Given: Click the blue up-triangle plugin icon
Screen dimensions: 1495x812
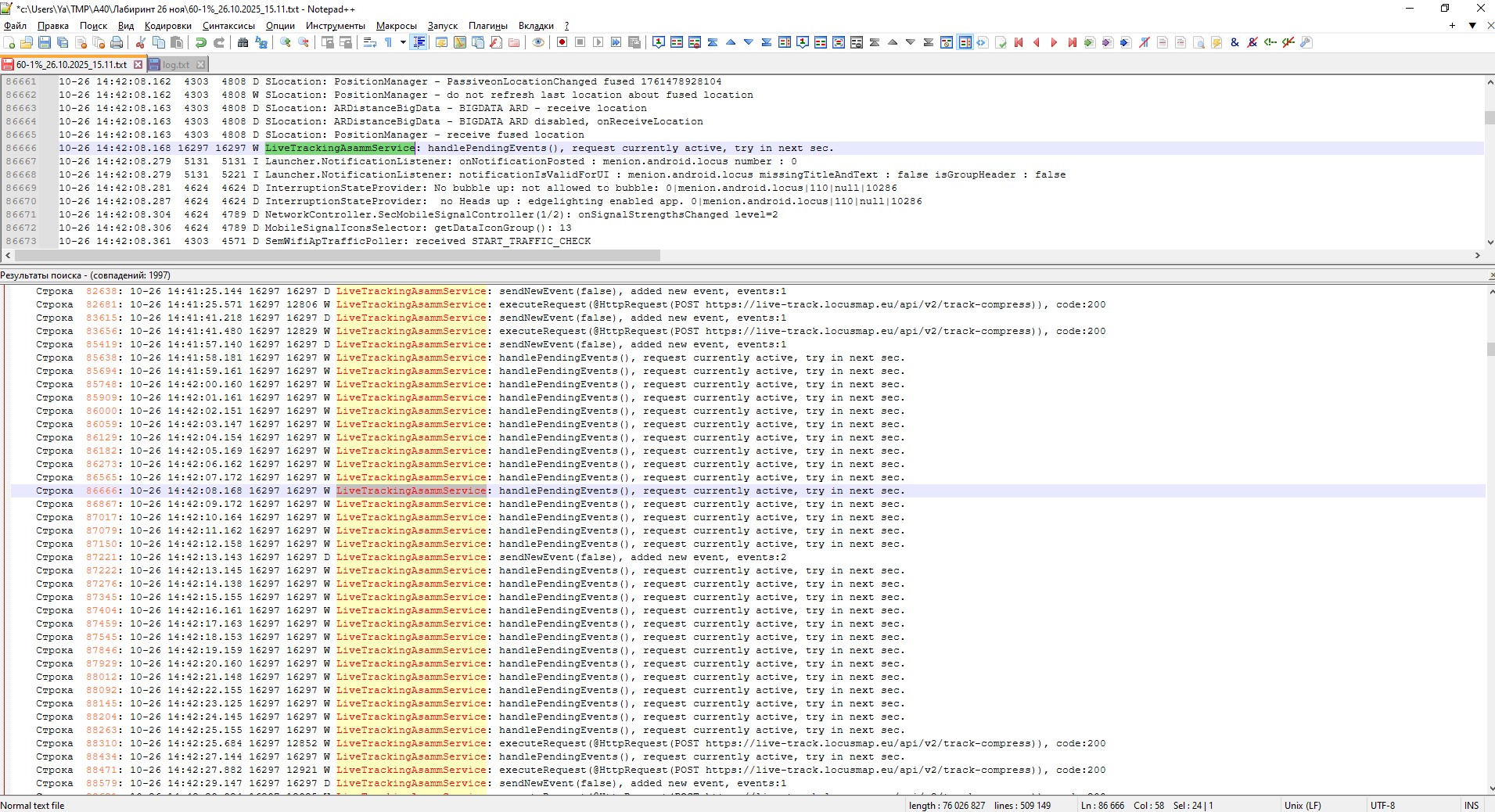Looking at the screenshot, I should pyautogui.click(x=731, y=42).
